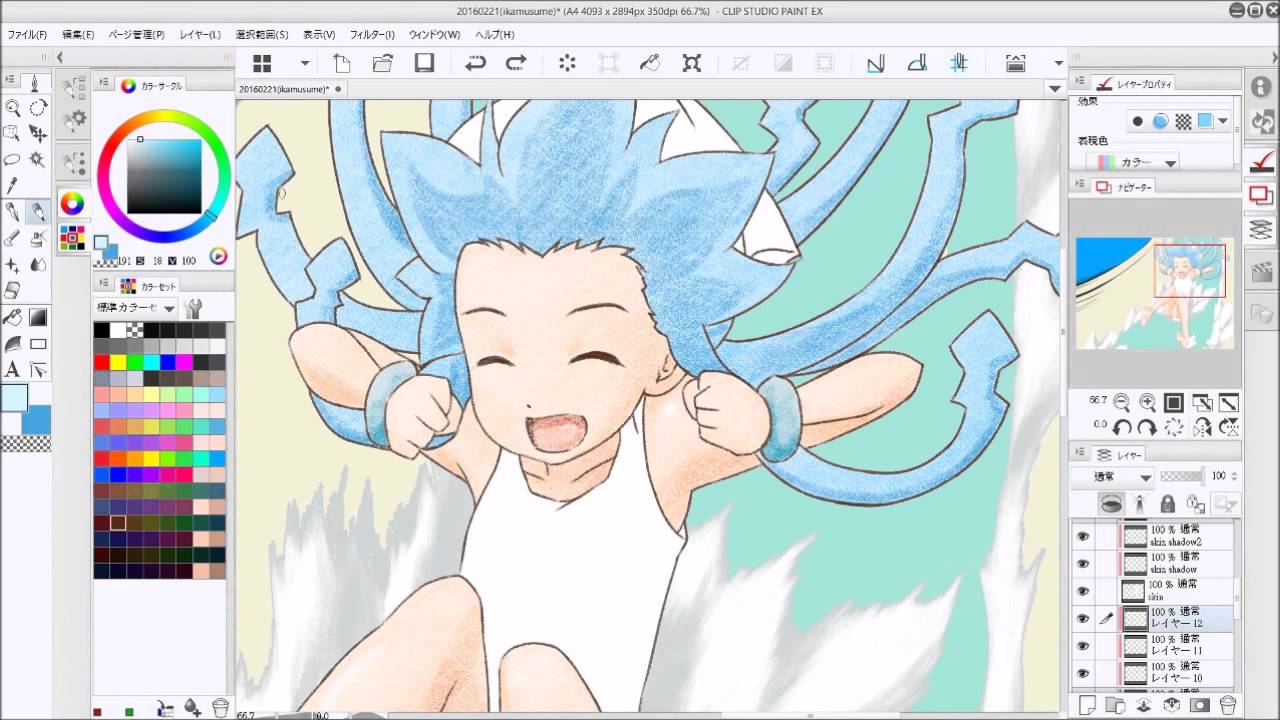The height and width of the screenshot is (720, 1280).
Task: Click the Open folder toolbar icon
Action: click(382, 63)
